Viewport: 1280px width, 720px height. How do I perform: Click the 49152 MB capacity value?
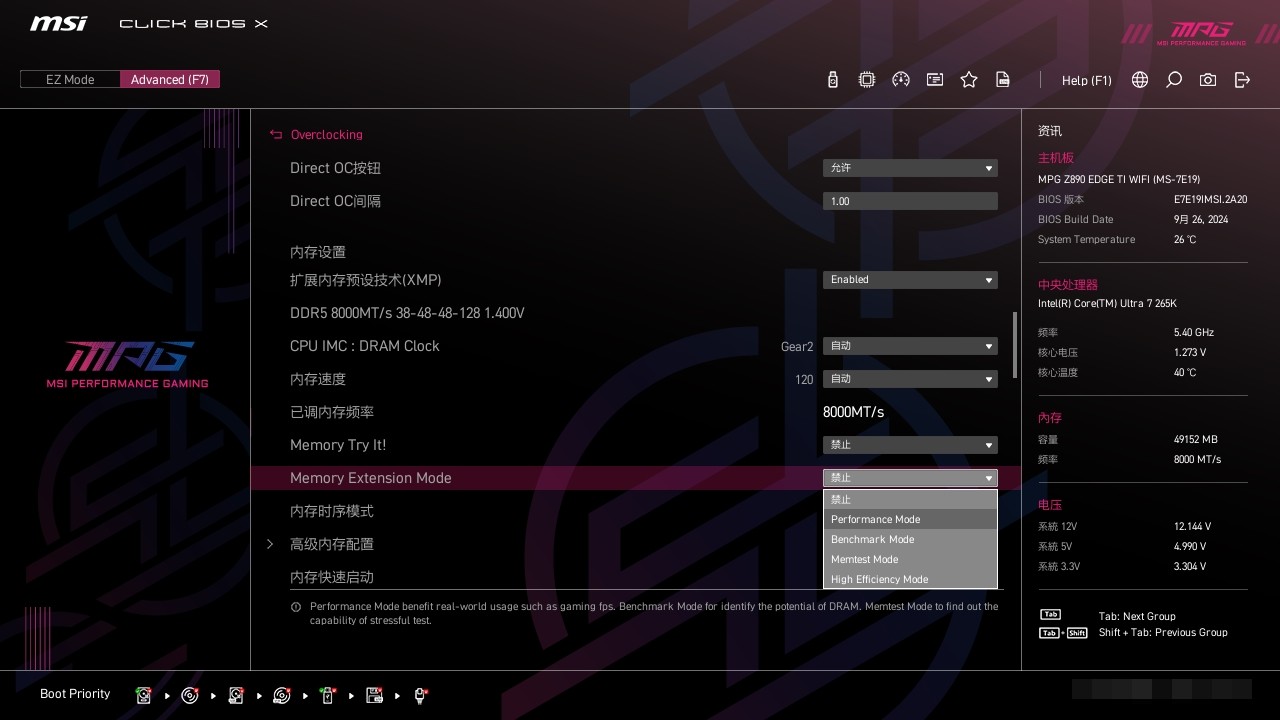(x=1196, y=440)
